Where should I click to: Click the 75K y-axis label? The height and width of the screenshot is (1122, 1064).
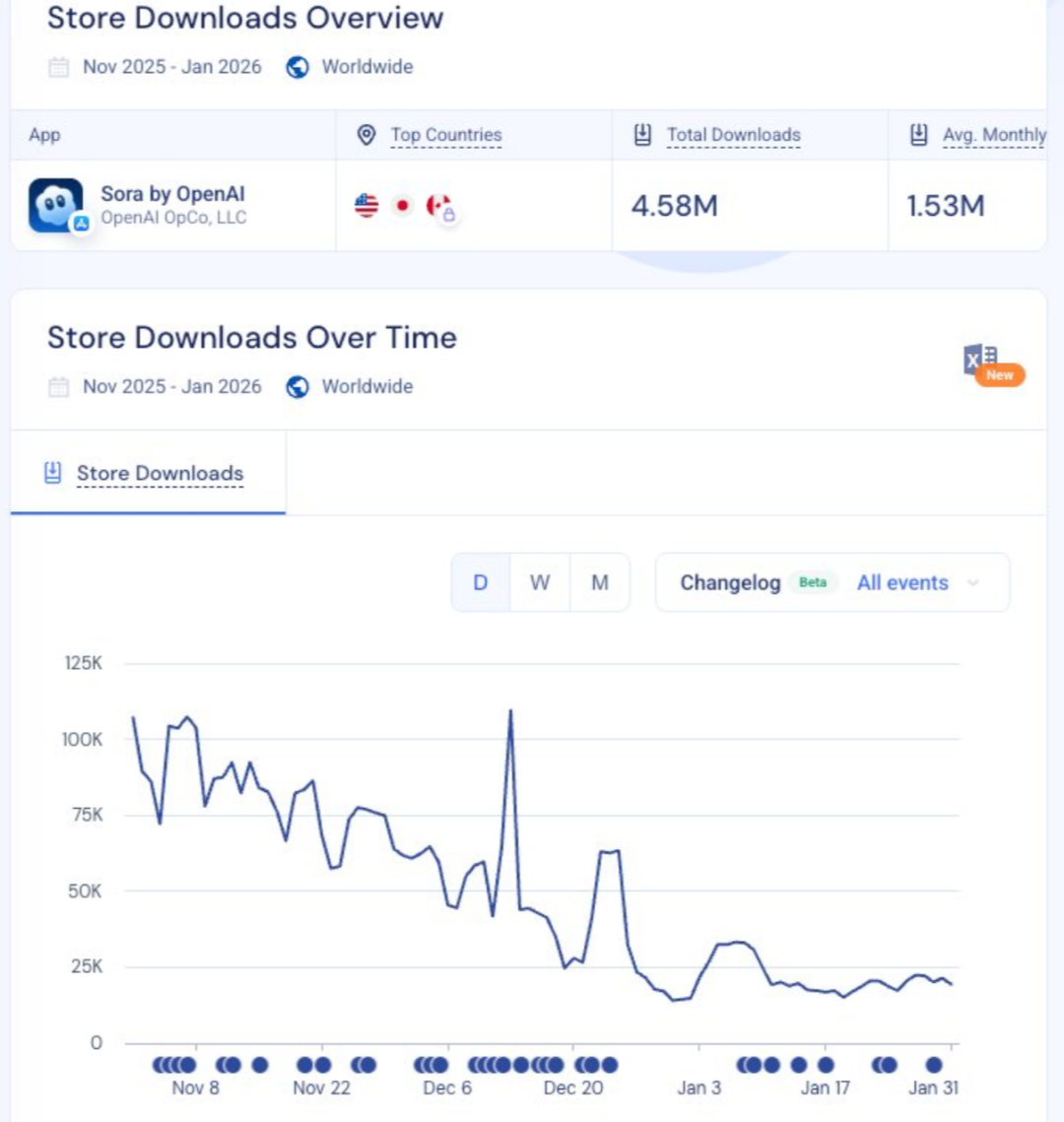(x=88, y=815)
